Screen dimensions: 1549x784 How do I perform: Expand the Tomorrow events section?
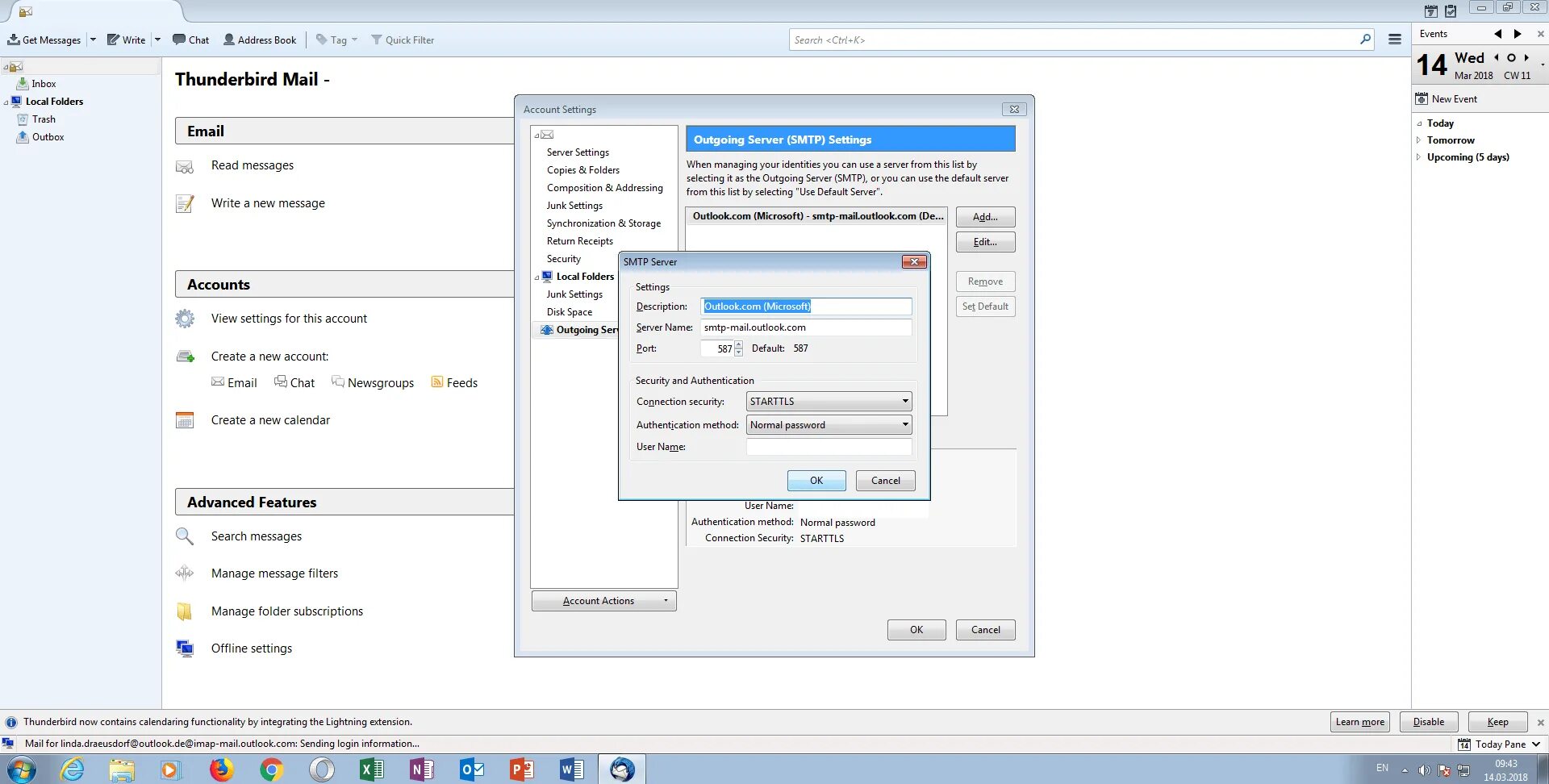pos(1418,140)
